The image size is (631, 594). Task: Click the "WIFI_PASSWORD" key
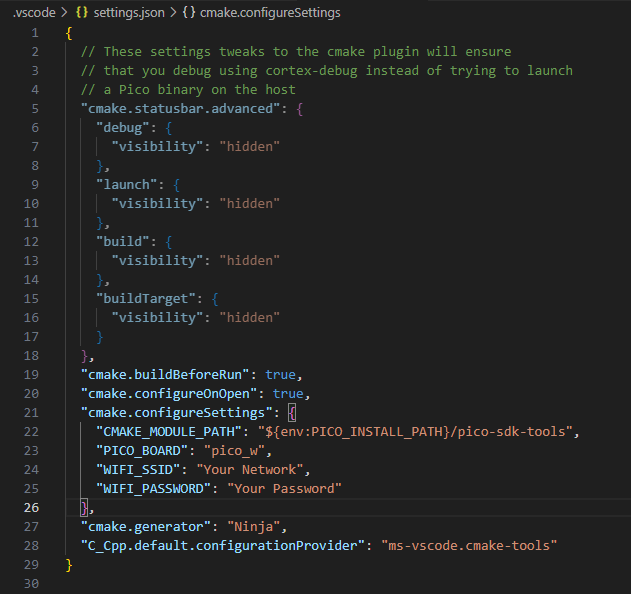click(153, 489)
